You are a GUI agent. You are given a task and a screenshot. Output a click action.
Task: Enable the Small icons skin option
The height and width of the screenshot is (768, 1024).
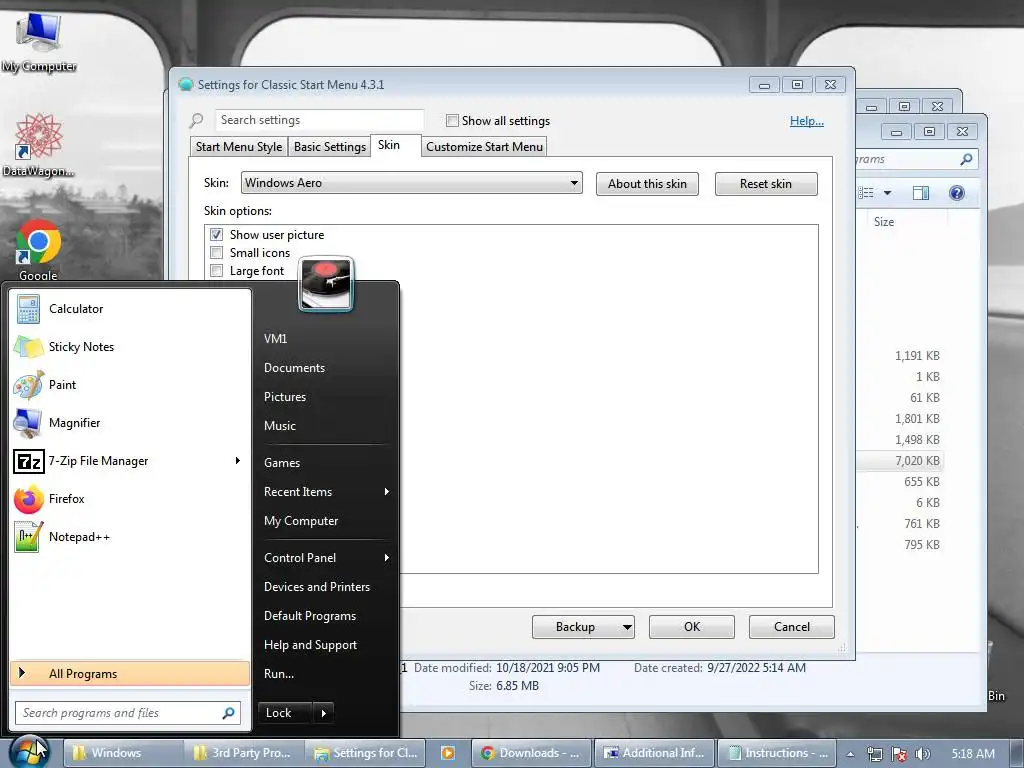point(216,253)
